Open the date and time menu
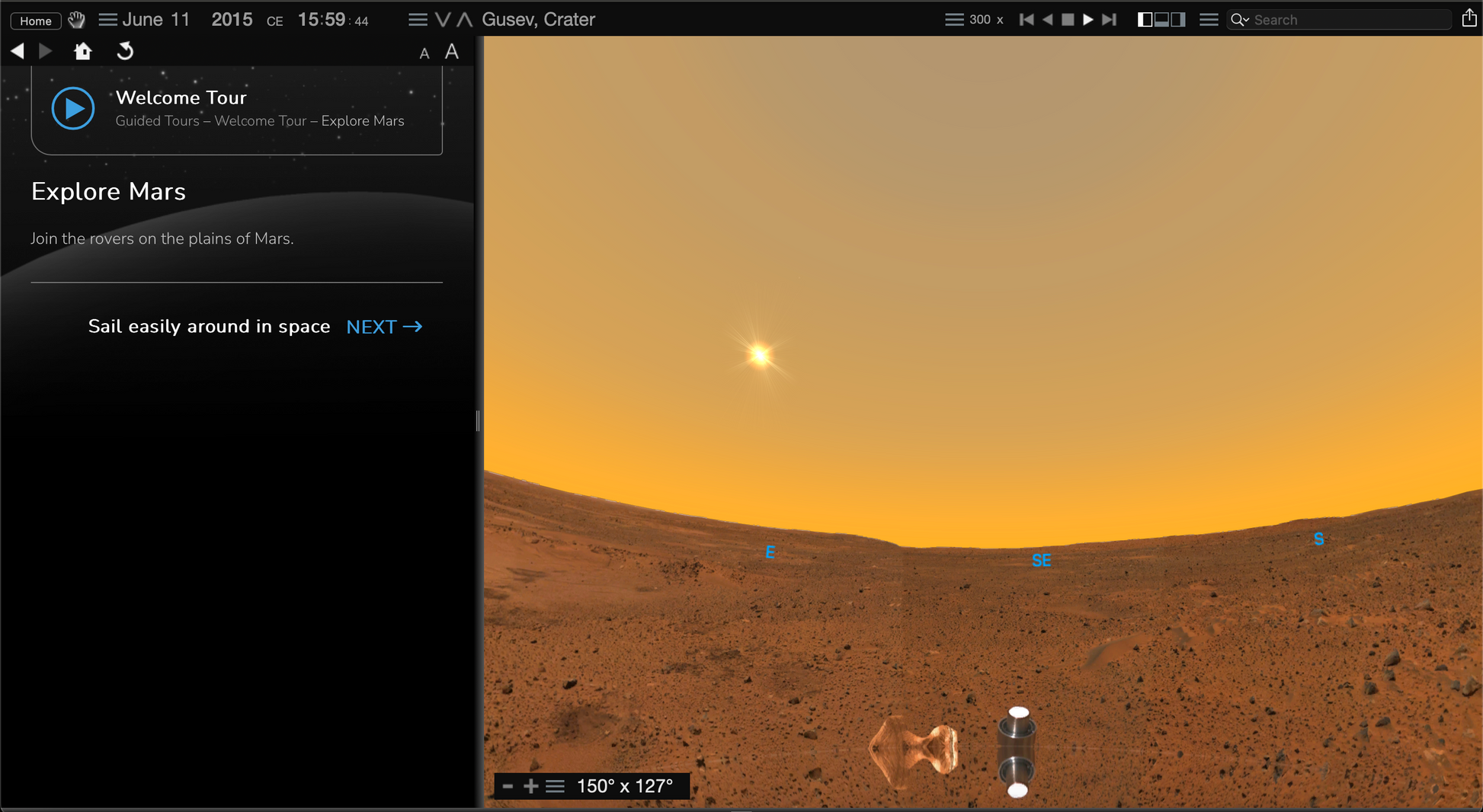The height and width of the screenshot is (812, 1483). (107, 20)
